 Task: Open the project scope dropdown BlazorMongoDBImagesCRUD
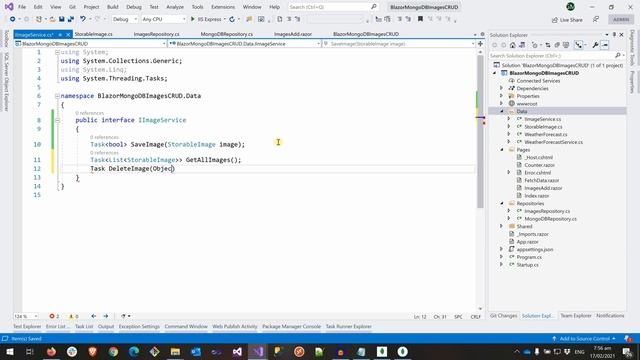[x=90, y=44]
